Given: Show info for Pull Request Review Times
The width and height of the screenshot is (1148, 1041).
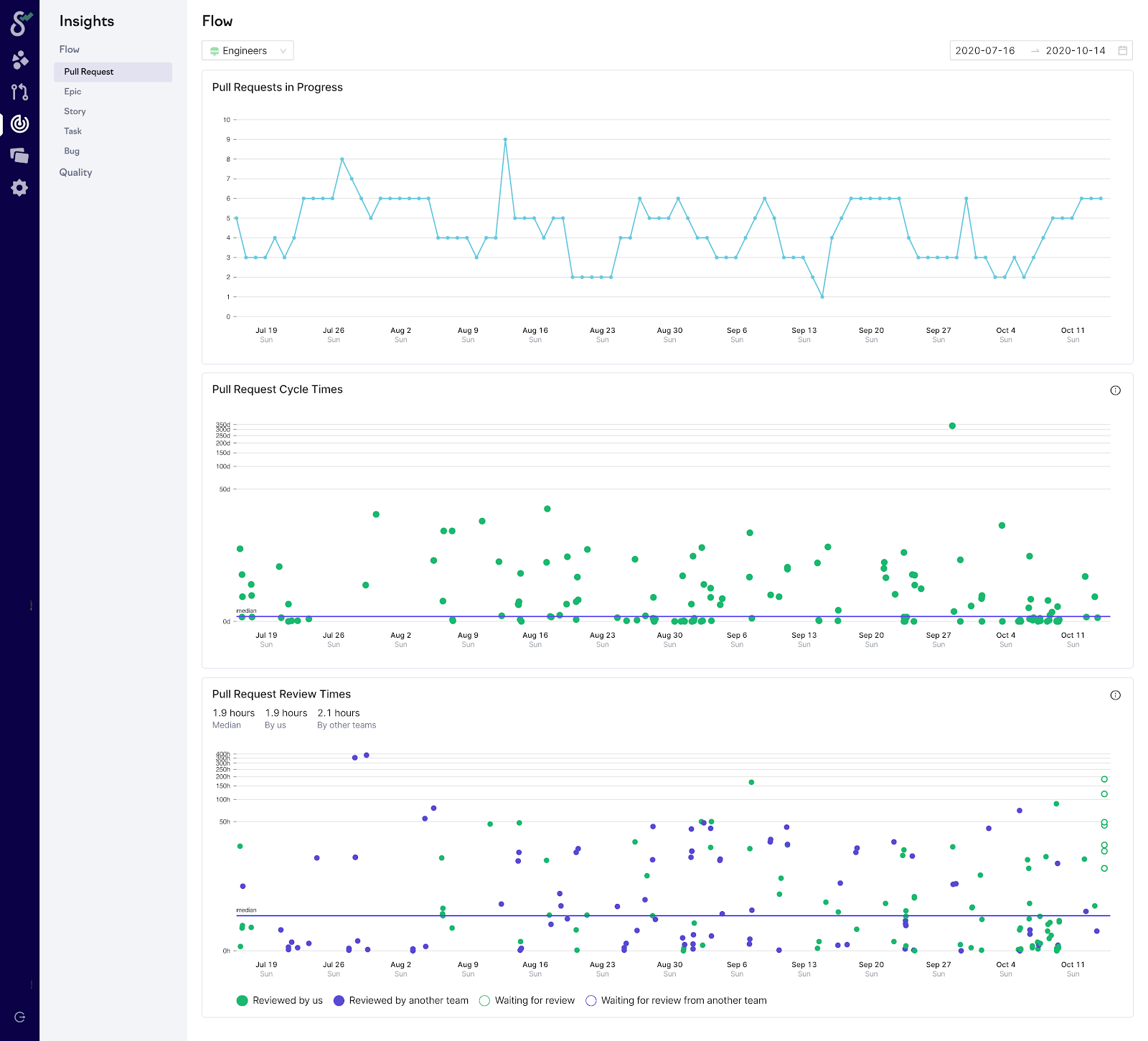Looking at the screenshot, I should click(1115, 695).
